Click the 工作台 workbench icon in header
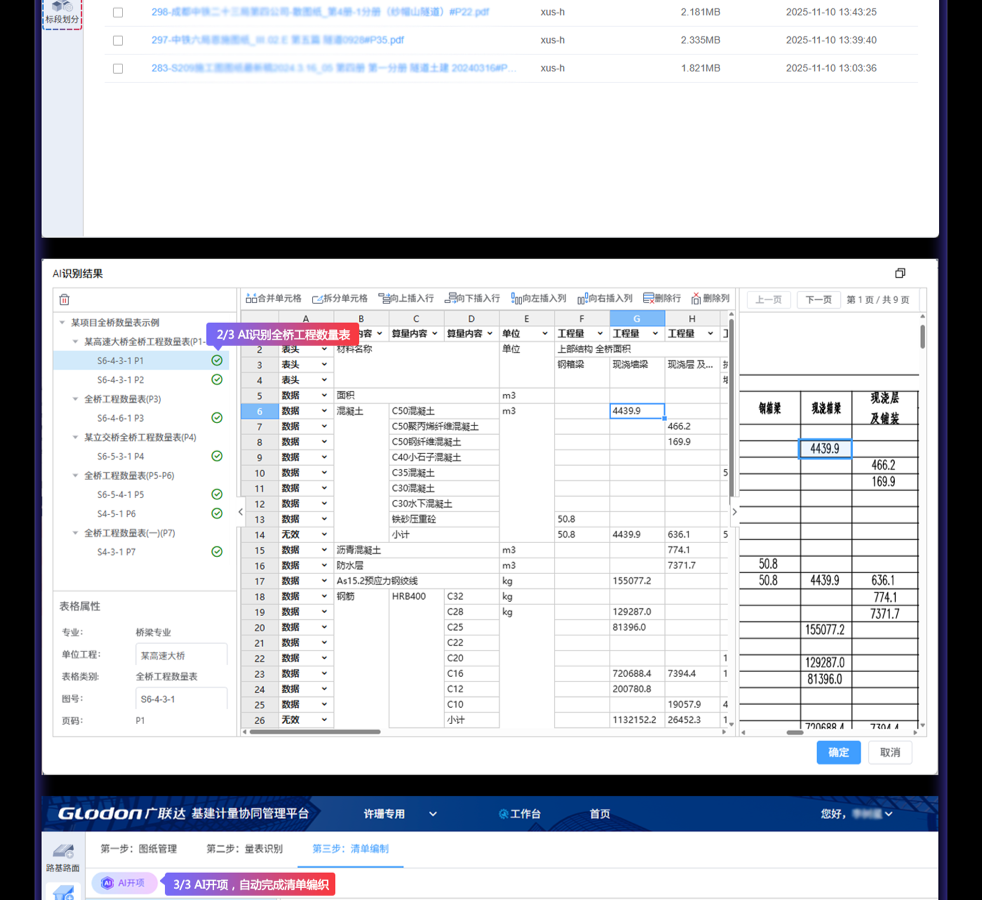The width and height of the screenshot is (982, 900). (504, 814)
